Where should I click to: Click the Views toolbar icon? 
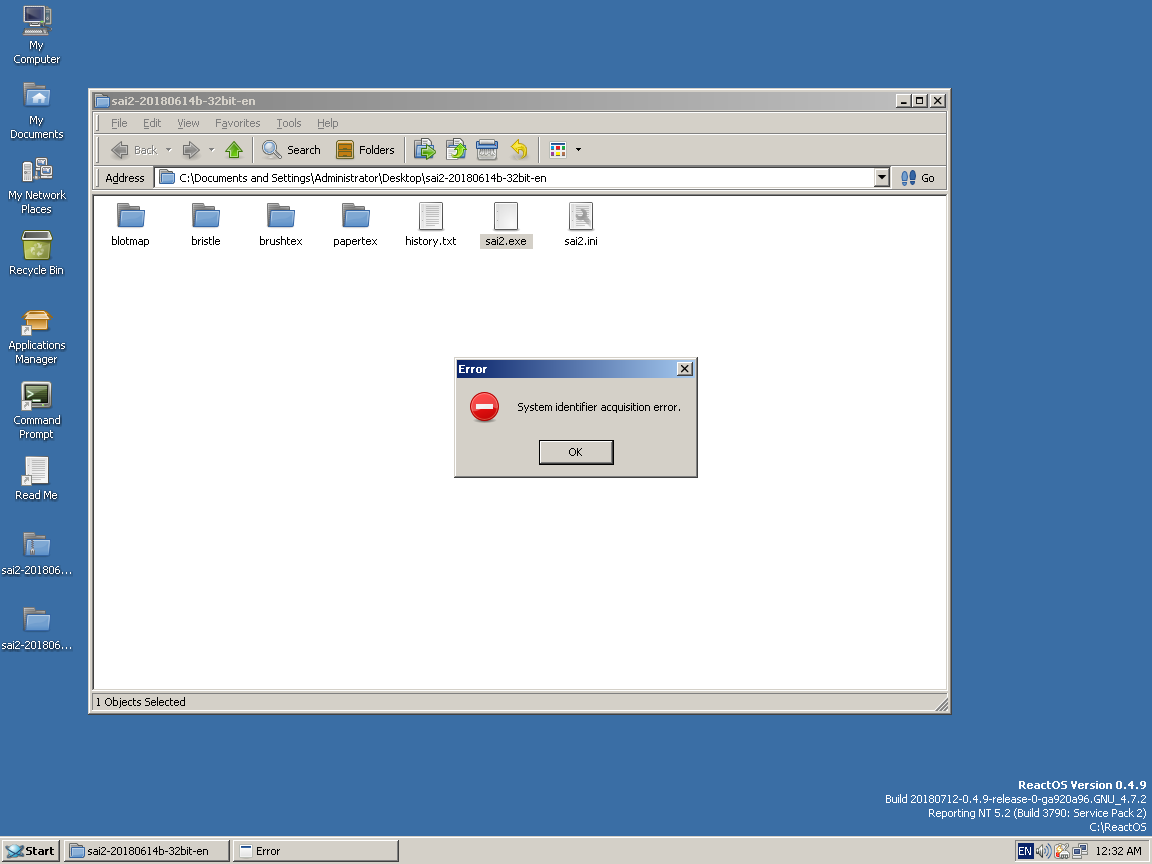(558, 150)
